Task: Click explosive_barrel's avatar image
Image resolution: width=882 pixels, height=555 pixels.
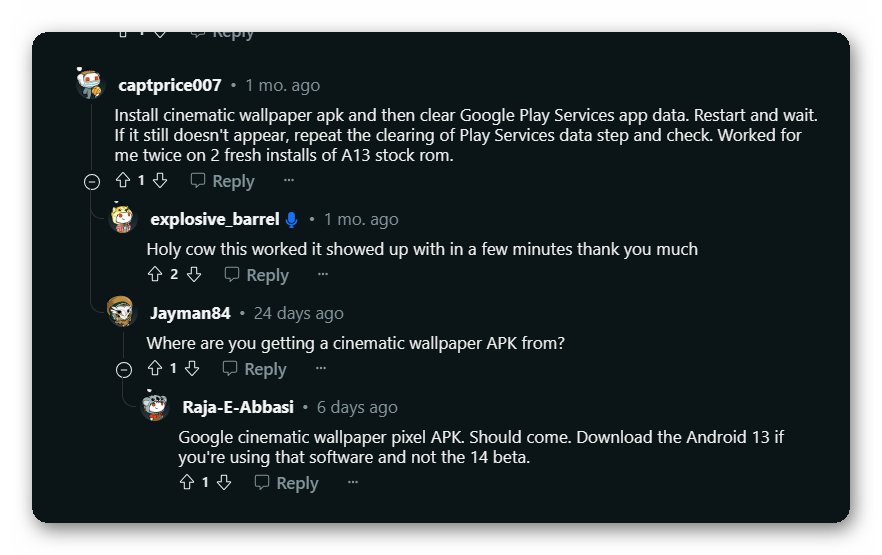Action: point(122,219)
